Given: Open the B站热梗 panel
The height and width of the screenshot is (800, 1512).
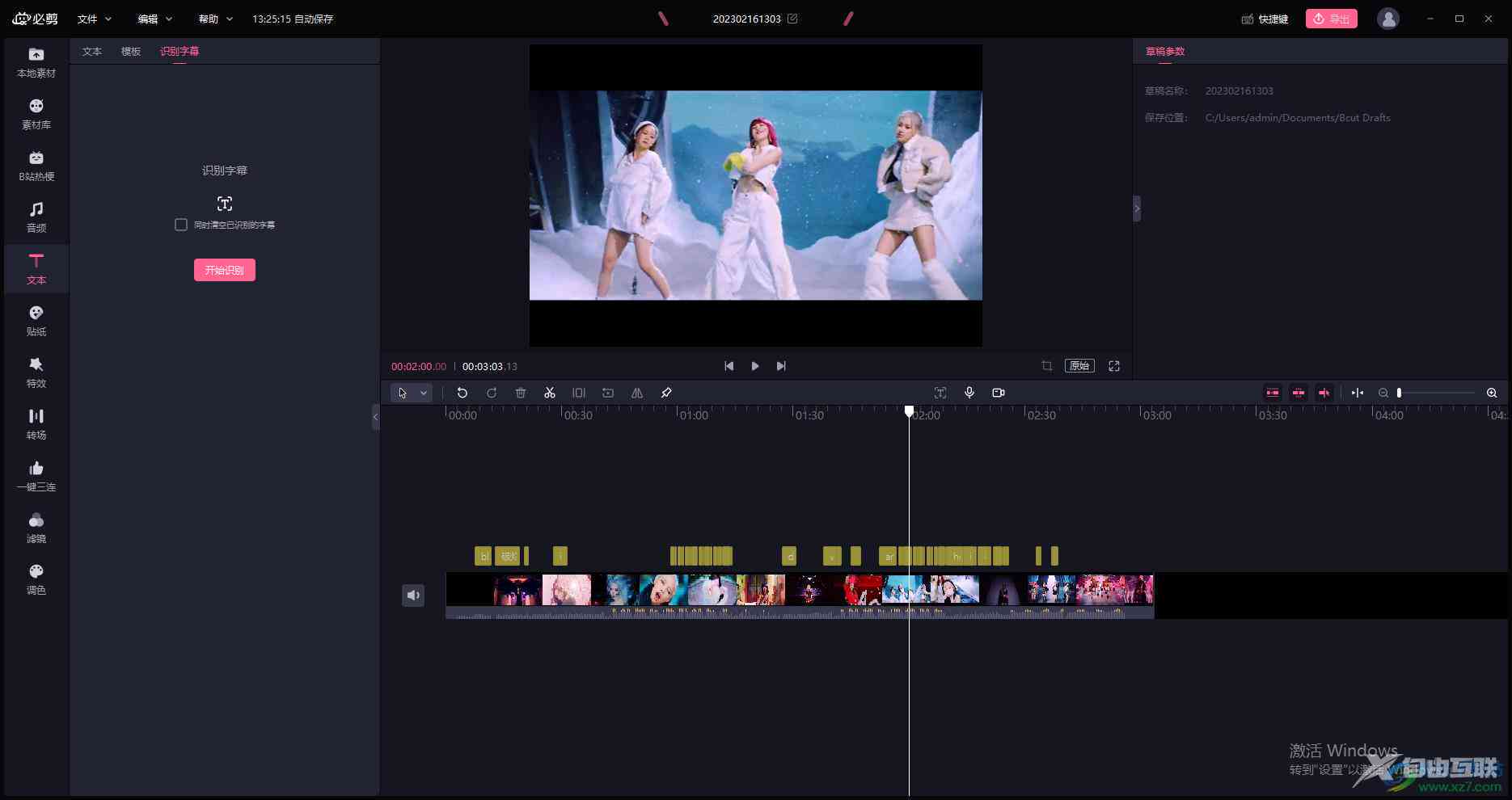Looking at the screenshot, I should (x=36, y=166).
